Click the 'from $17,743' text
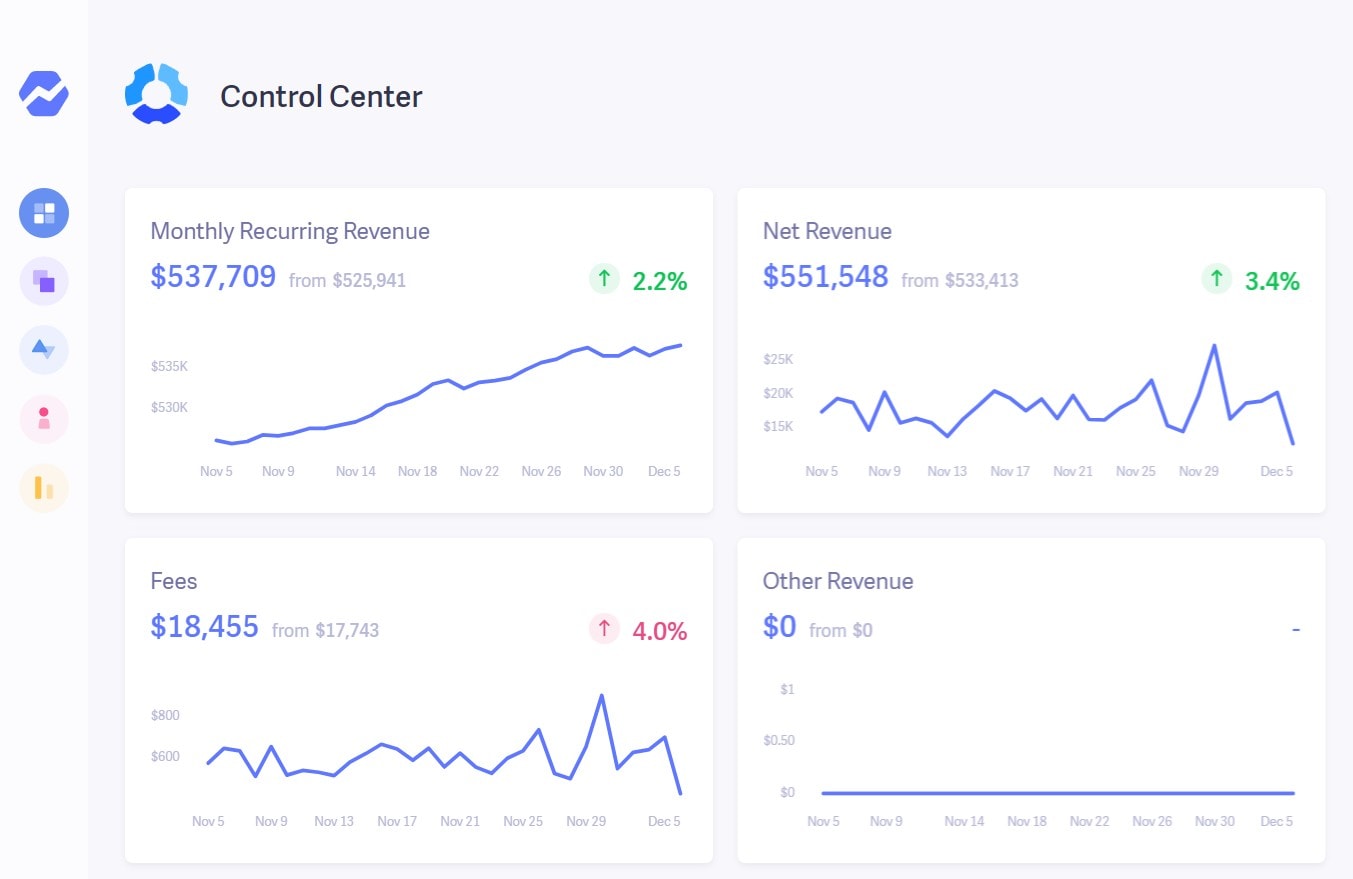Image resolution: width=1353 pixels, height=879 pixels. (x=326, y=631)
